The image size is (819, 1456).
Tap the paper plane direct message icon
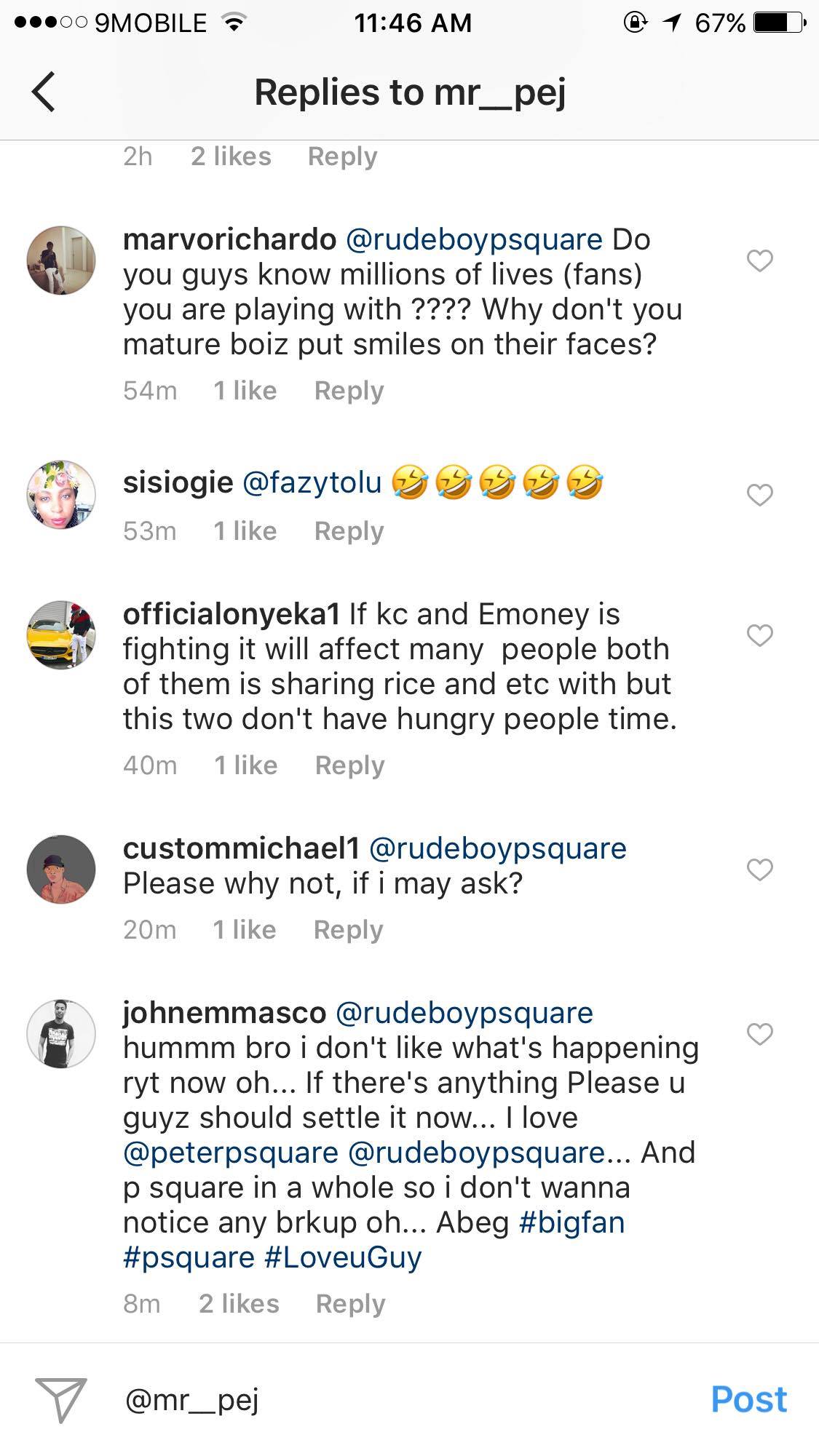click(x=61, y=1399)
